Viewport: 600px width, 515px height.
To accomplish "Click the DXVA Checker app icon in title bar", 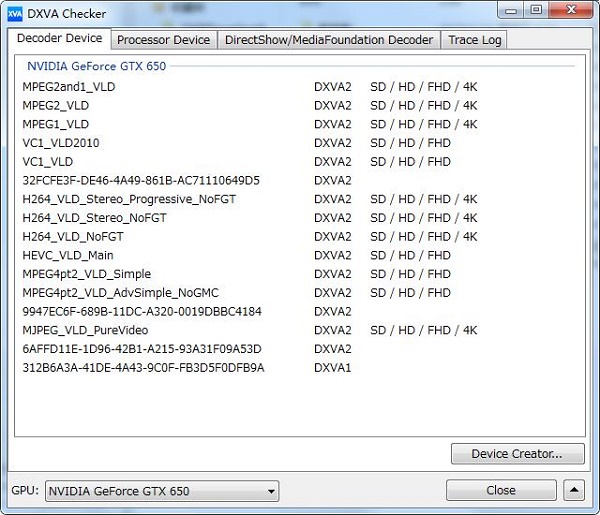I will (15, 14).
